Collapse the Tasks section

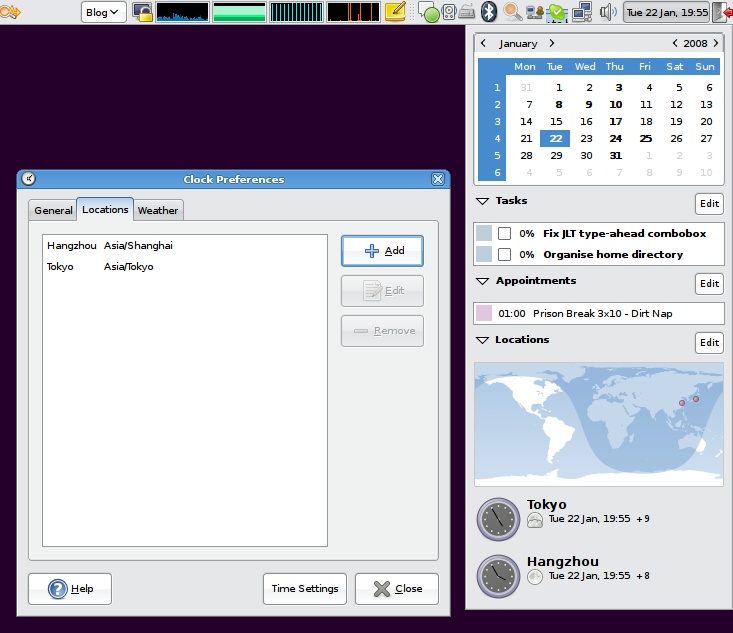point(482,201)
